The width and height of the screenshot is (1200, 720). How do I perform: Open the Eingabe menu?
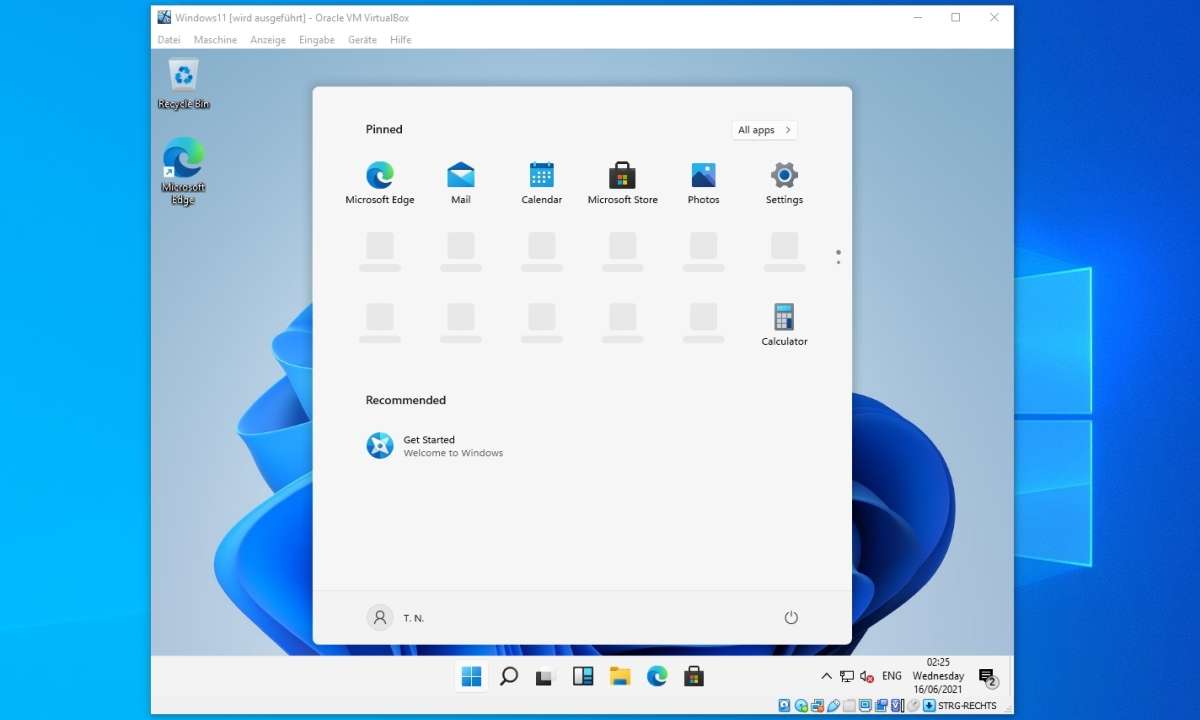[x=317, y=40]
